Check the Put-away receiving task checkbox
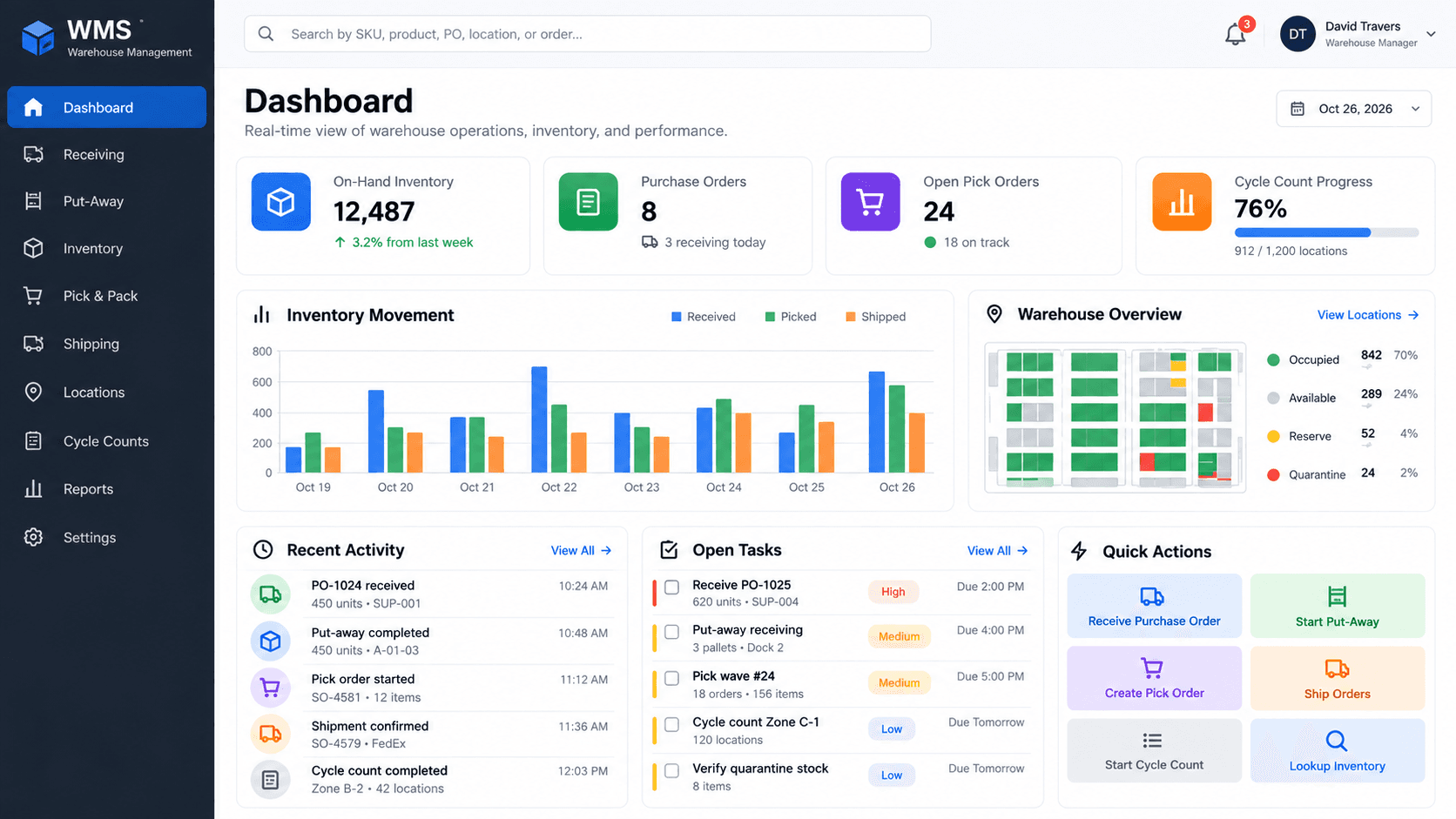The width and height of the screenshot is (1456, 819). click(x=672, y=632)
